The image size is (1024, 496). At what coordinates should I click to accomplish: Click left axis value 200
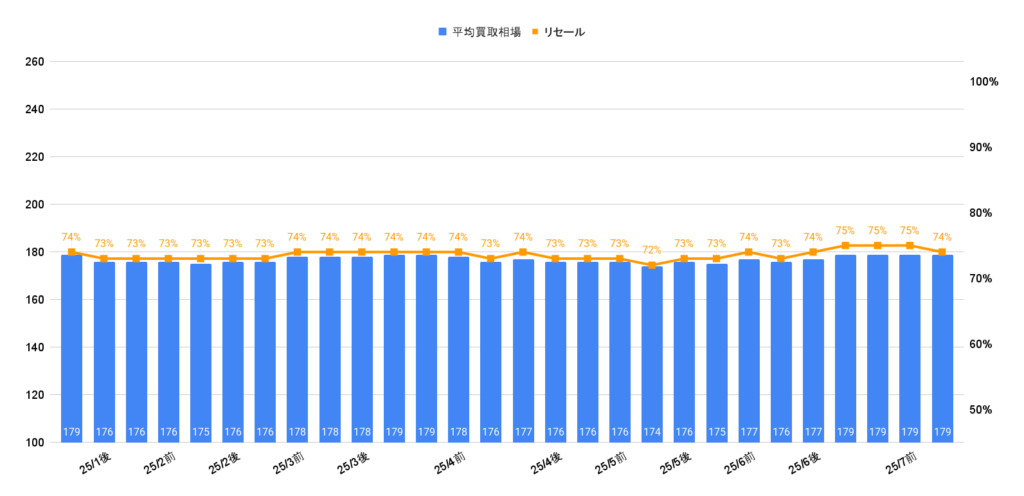point(35,205)
